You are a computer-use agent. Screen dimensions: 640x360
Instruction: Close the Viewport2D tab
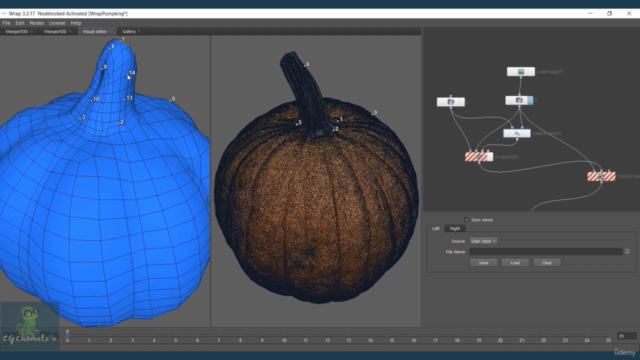click(x=70, y=31)
